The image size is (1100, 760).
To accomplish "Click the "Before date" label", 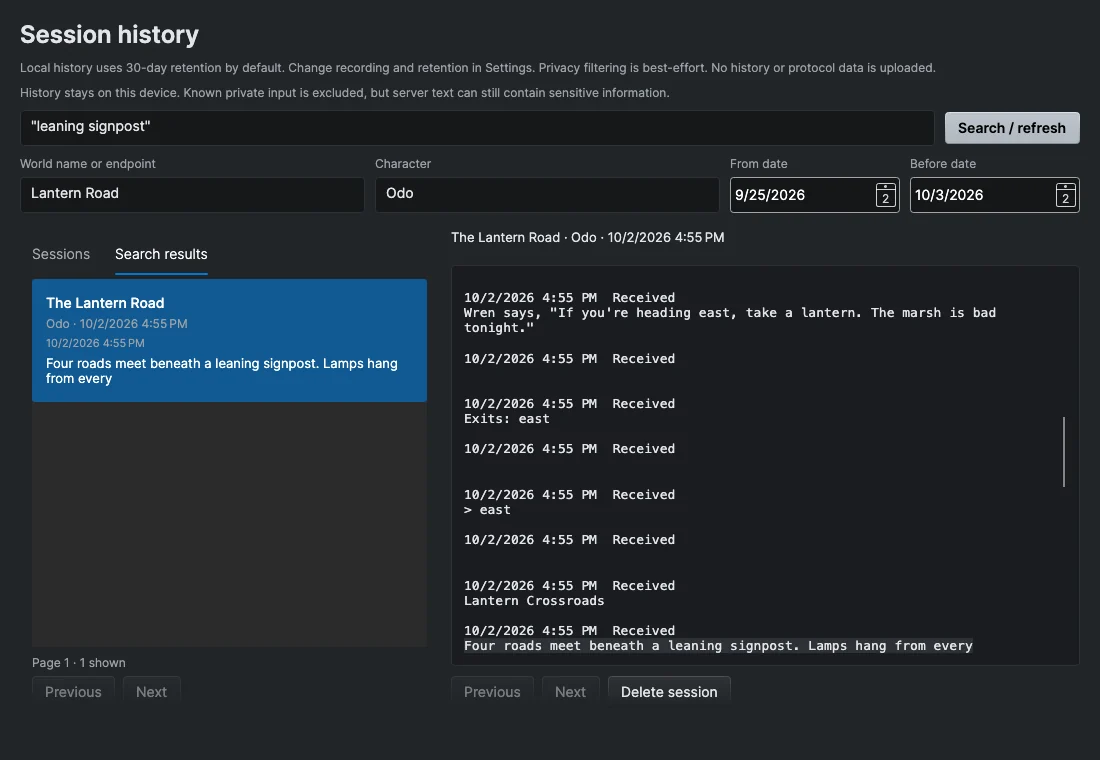I will click(943, 164).
